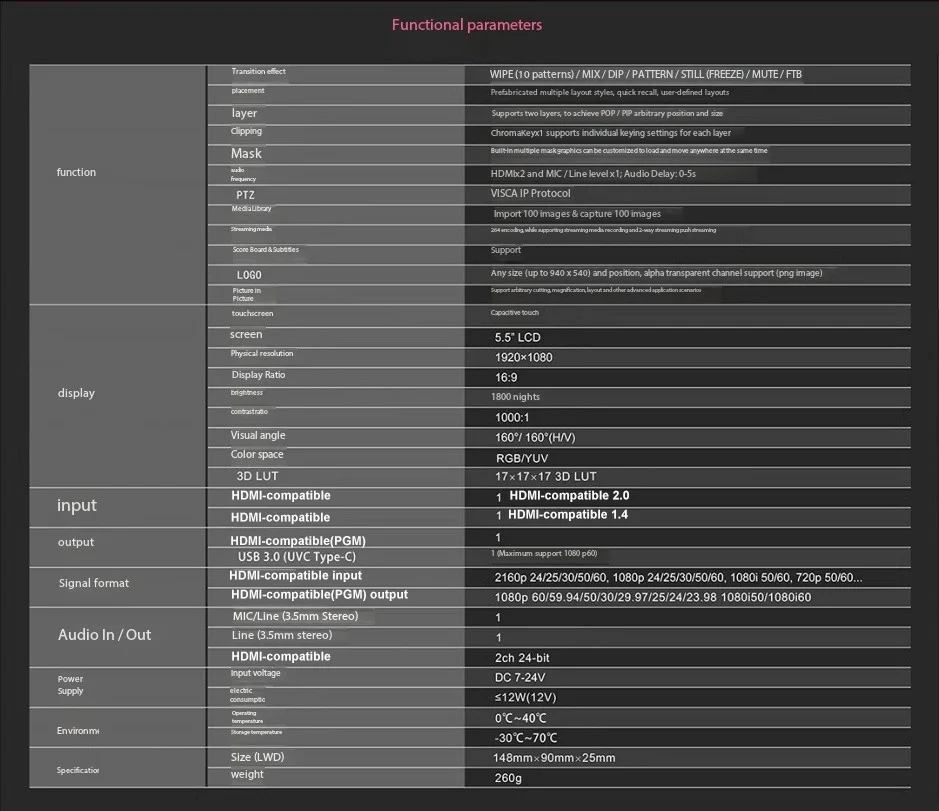The image size is (939, 811).
Task: Click the 'Media Library' row label
Action: click(251, 208)
